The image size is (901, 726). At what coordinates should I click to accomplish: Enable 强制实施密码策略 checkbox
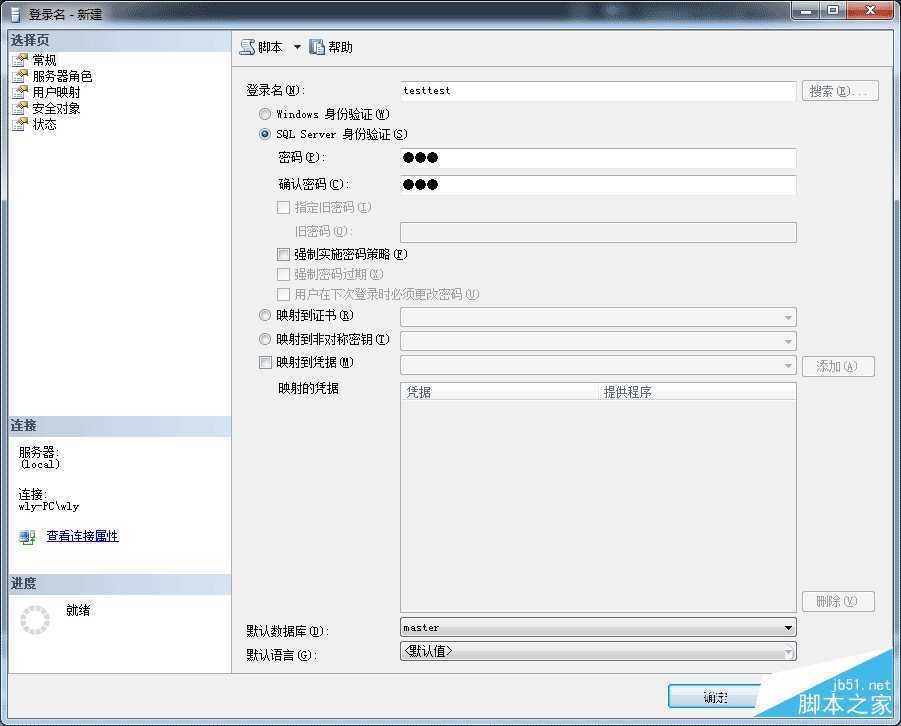[x=283, y=254]
